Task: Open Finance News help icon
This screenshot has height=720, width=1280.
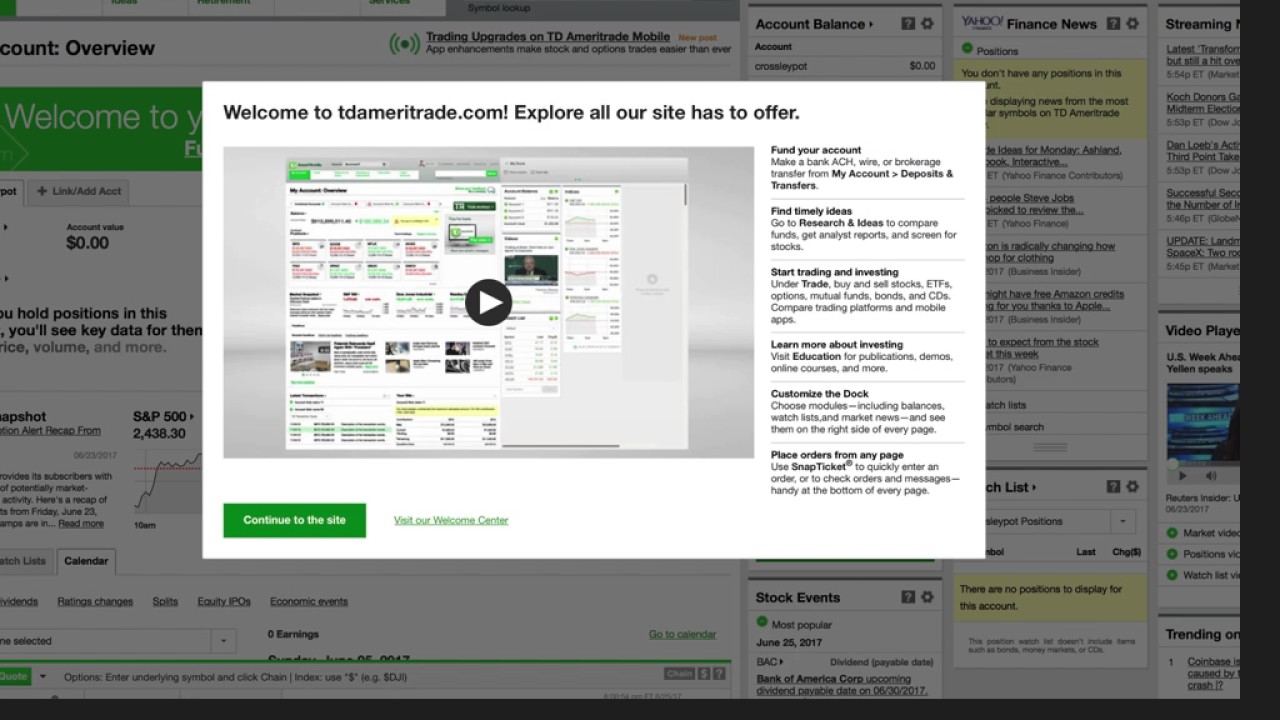Action: 1113,24
